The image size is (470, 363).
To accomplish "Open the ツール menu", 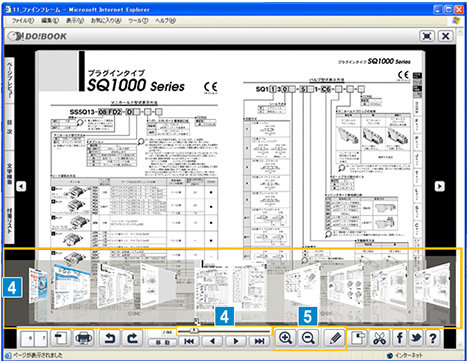I will click(x=138, y=21).
